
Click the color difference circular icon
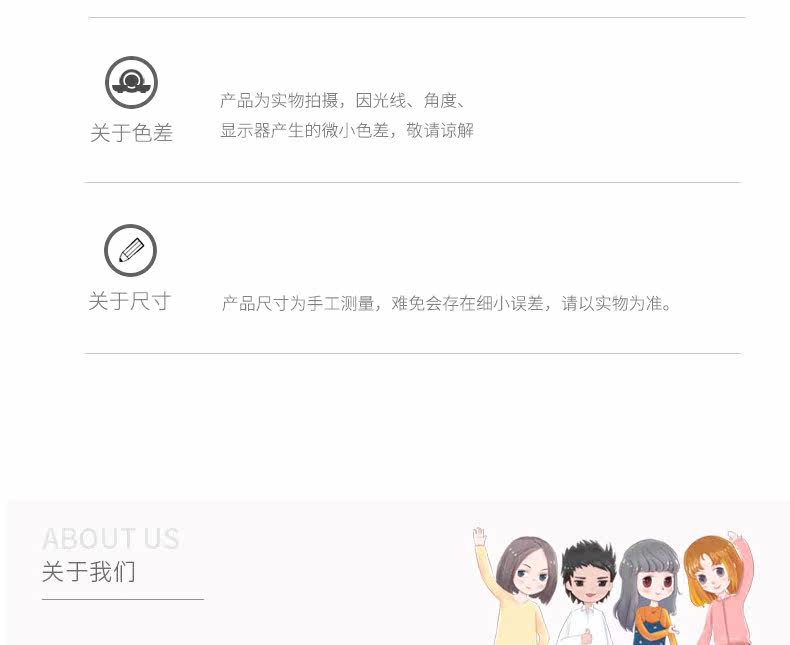pyautogui.click(x=131, y=82)
